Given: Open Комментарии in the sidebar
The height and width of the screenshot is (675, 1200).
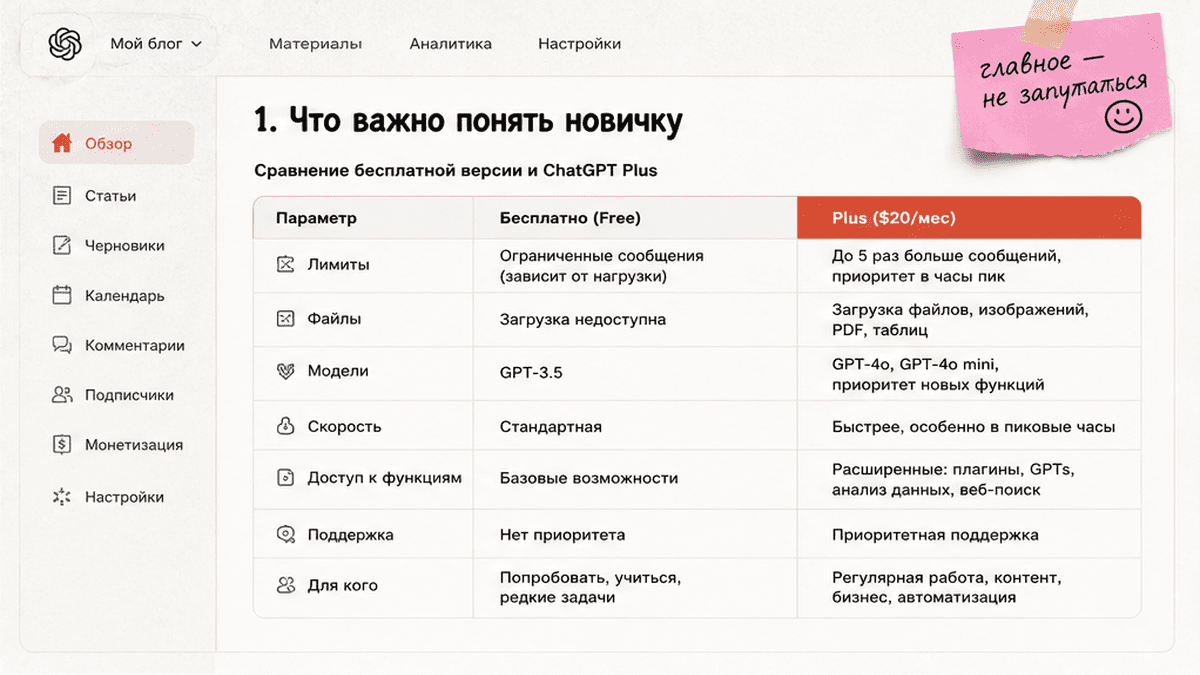Looking at the screenshot, I should [135, 346].
